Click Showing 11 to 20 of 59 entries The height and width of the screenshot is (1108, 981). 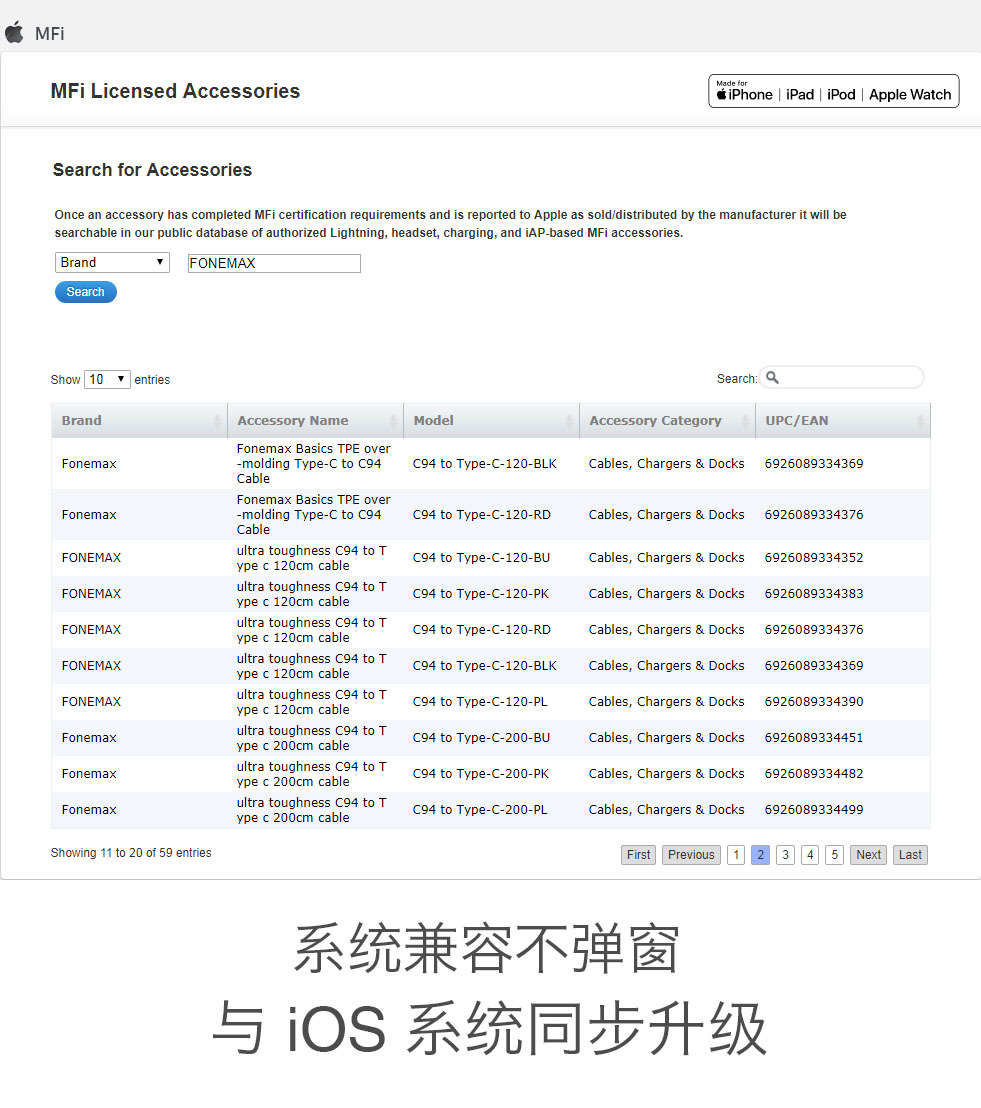click(131, 853)
